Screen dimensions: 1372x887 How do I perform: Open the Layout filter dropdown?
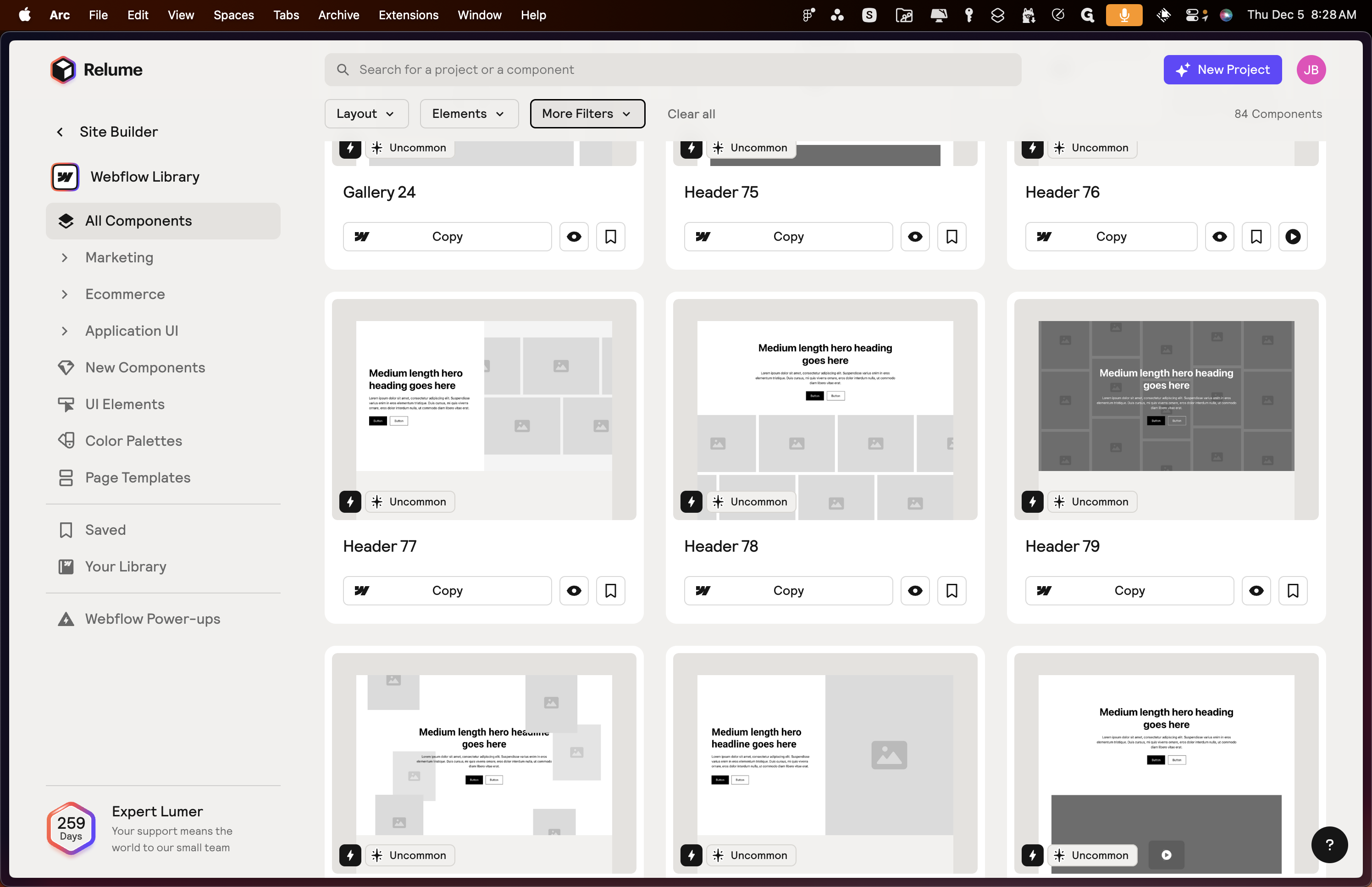pos(366,114)
